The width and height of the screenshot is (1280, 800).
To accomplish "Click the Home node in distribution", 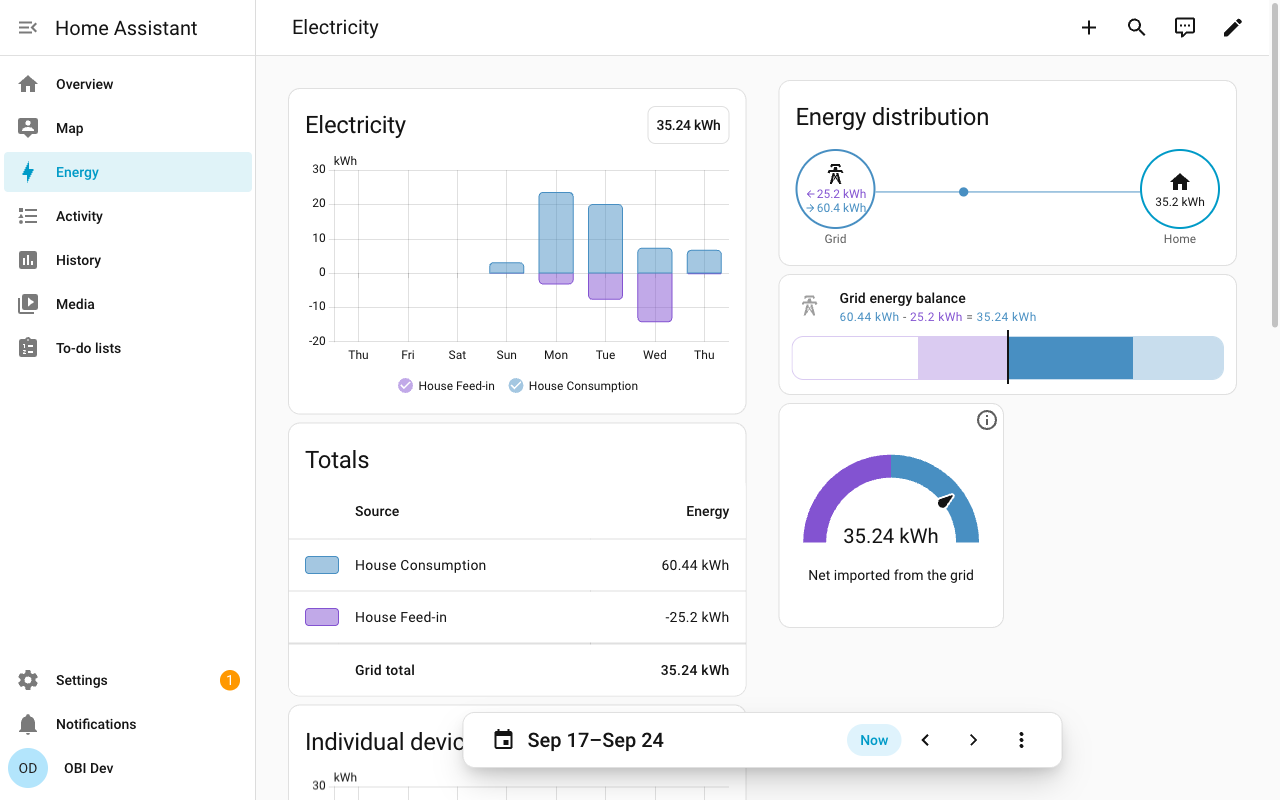I will click(x=1180, y=190).
